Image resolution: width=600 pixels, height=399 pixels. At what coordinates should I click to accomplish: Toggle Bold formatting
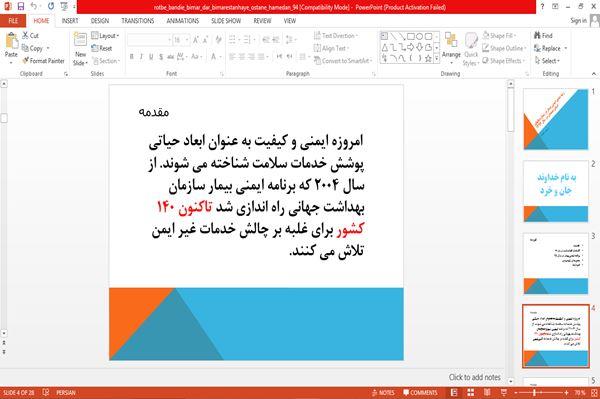(x=131, y=57)
